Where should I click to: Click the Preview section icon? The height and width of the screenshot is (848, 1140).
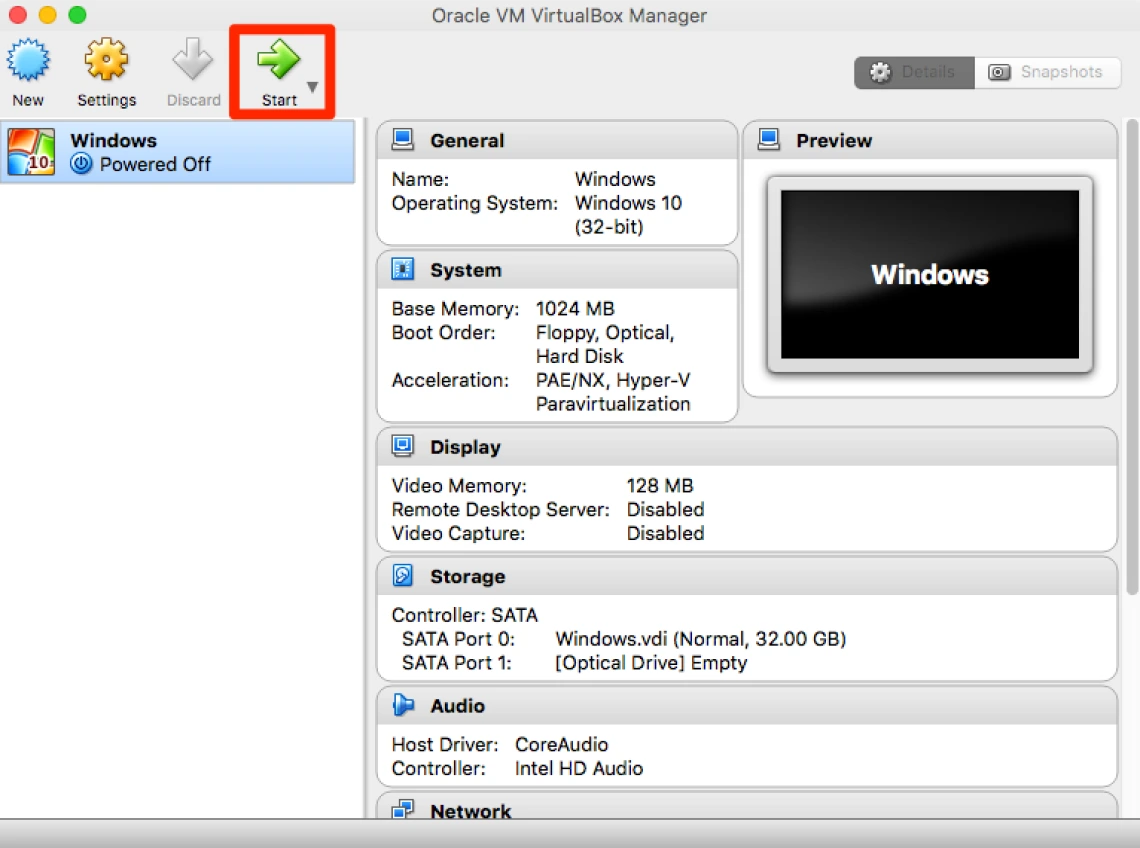tap(768, 139)
